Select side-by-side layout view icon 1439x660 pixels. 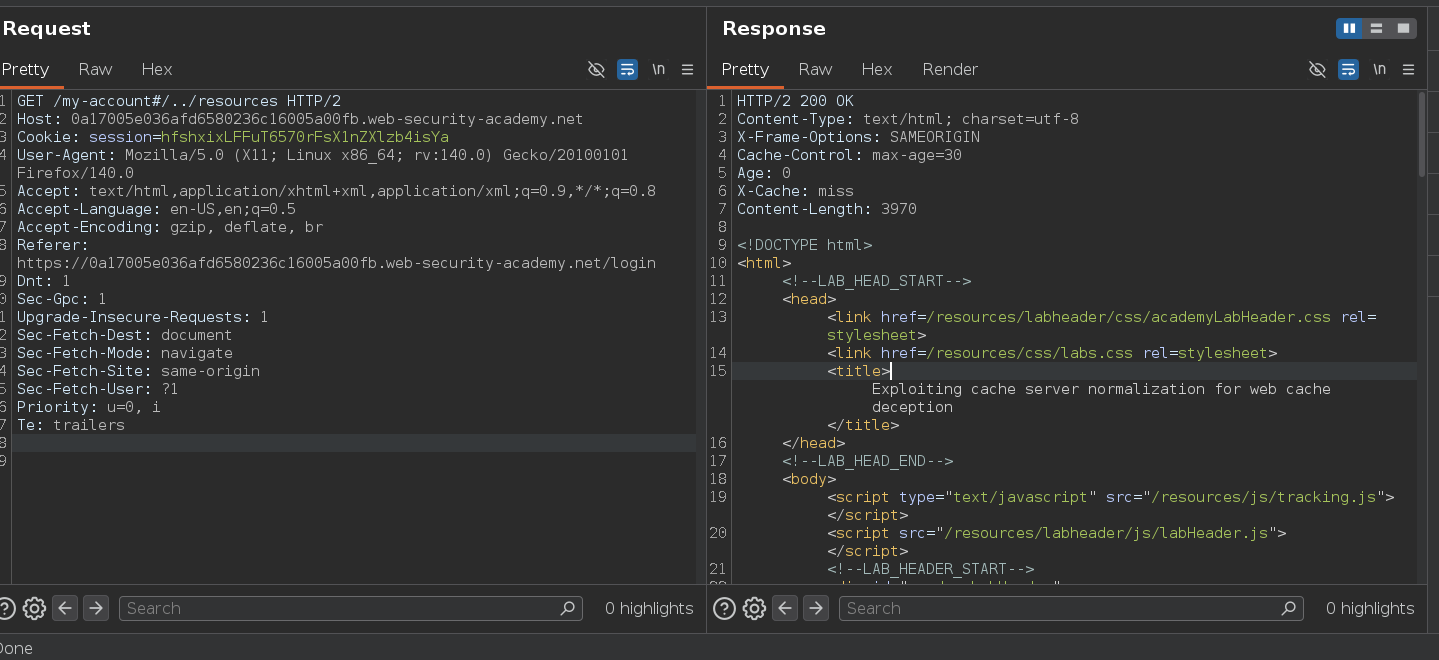[1350, 28]
